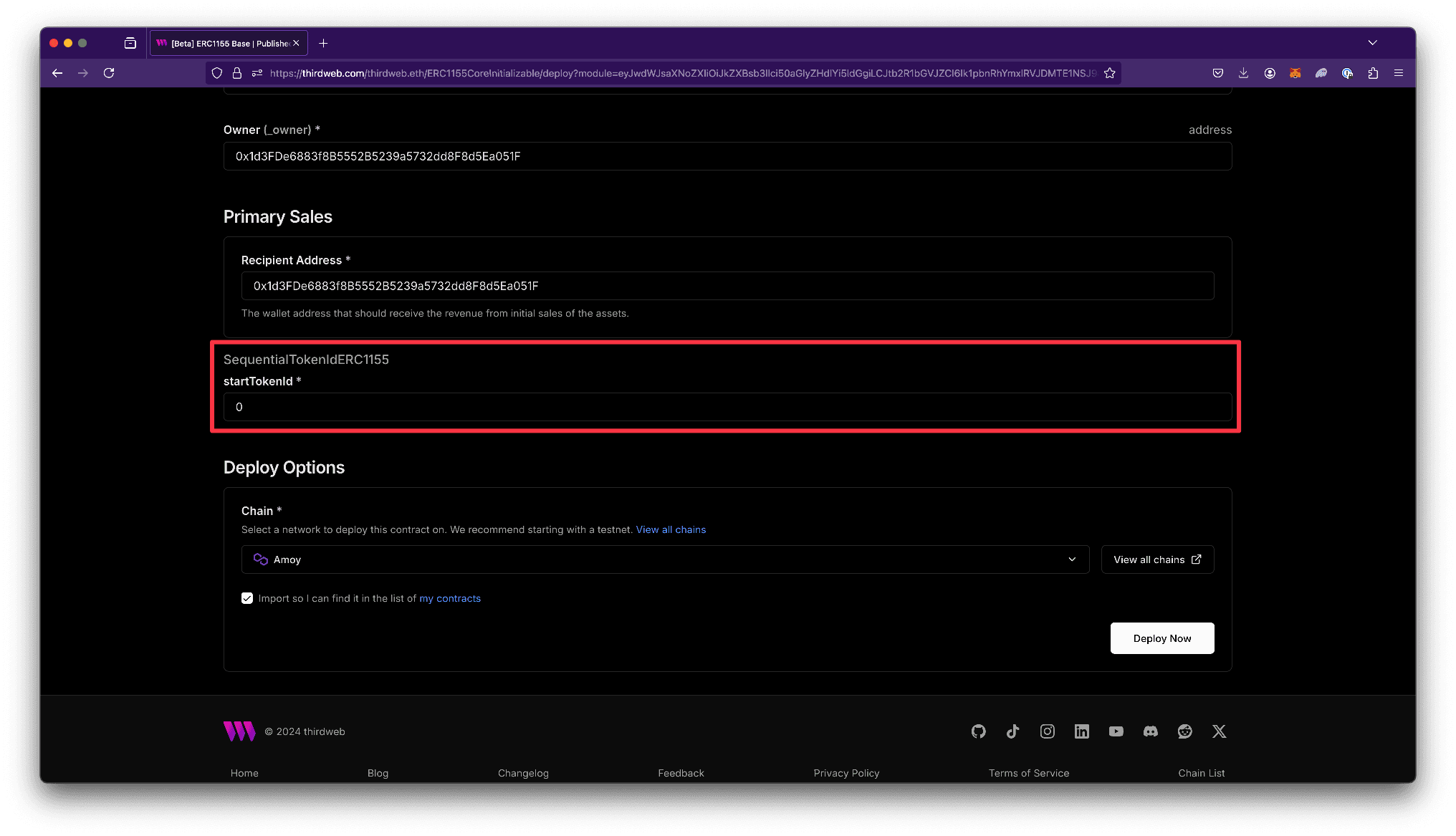1456x836 pixels.
Task: Open the Amoy chain selector dropdown
Action: pos(665,559)
